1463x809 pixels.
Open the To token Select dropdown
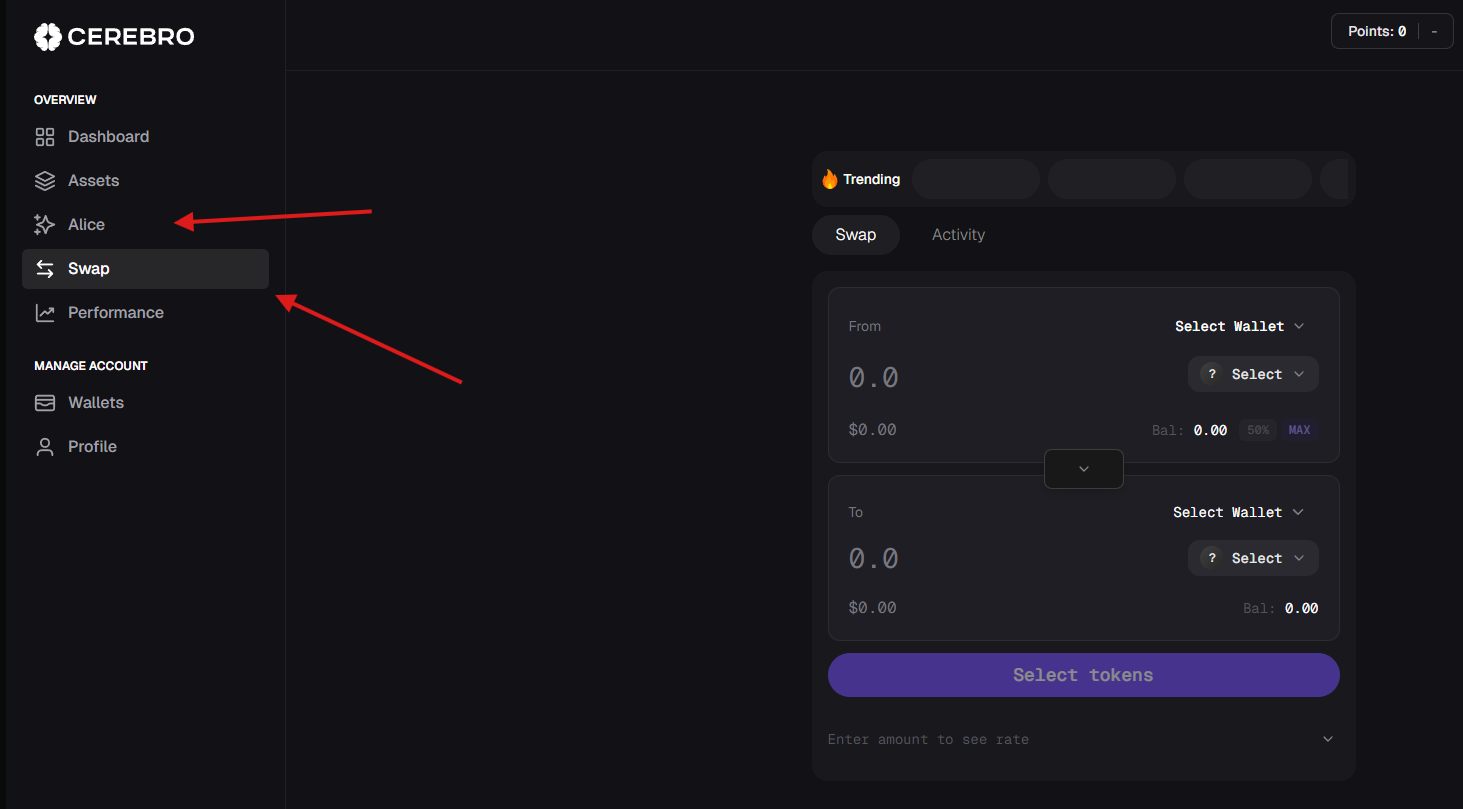click(x=1253, y=558)
